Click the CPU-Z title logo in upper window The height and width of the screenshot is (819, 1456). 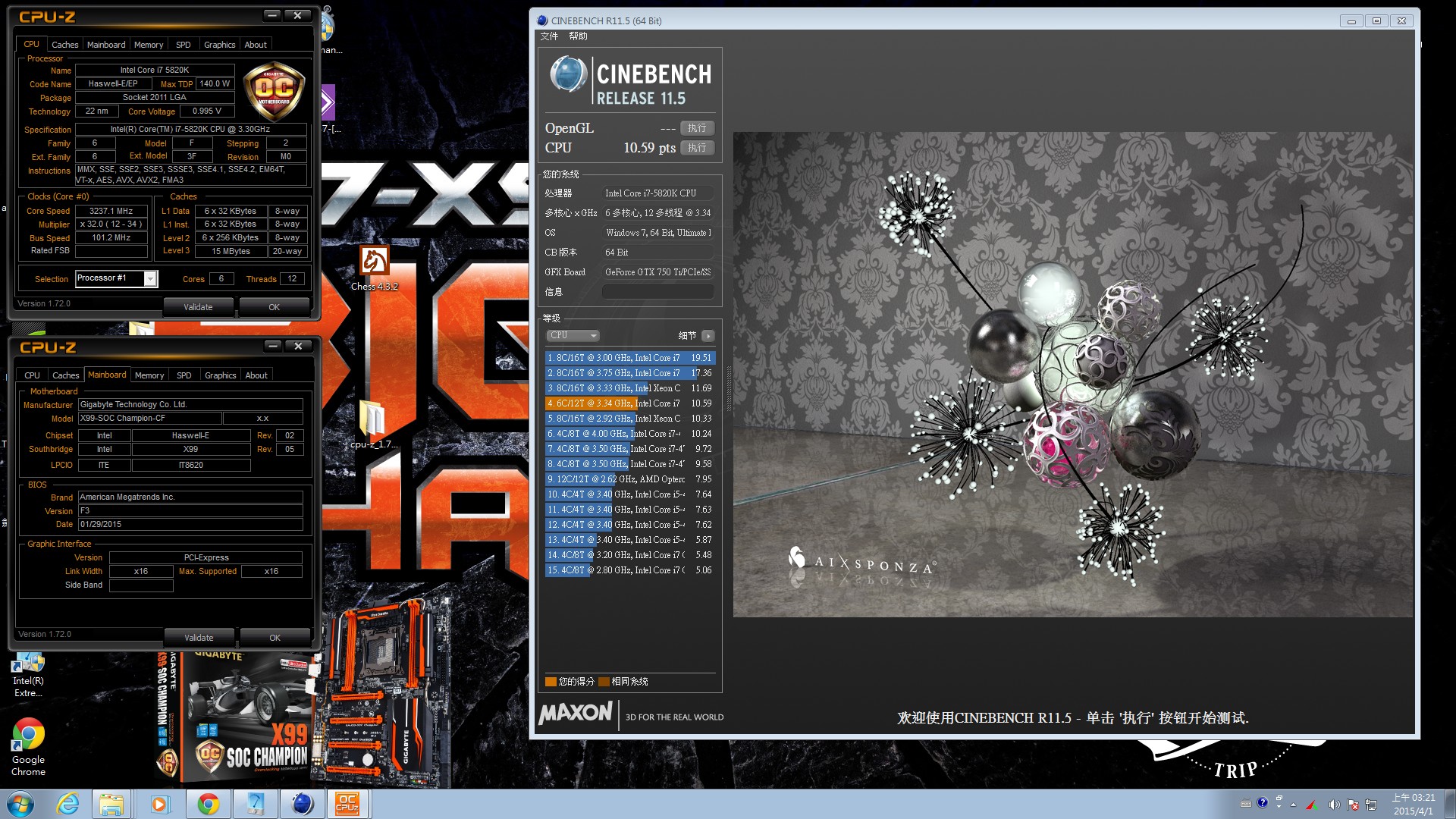[x=47, y=17]
